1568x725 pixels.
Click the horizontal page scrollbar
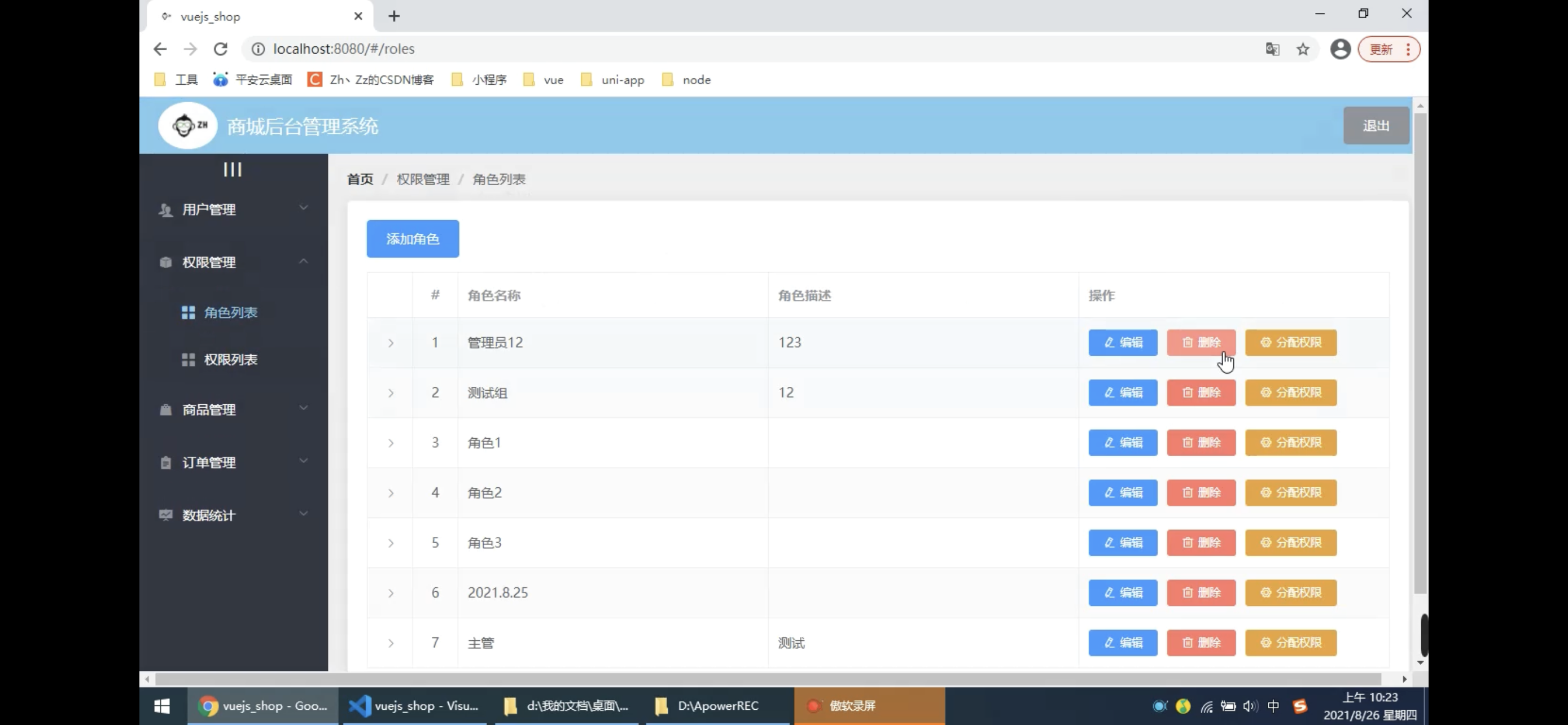point(768,679)
